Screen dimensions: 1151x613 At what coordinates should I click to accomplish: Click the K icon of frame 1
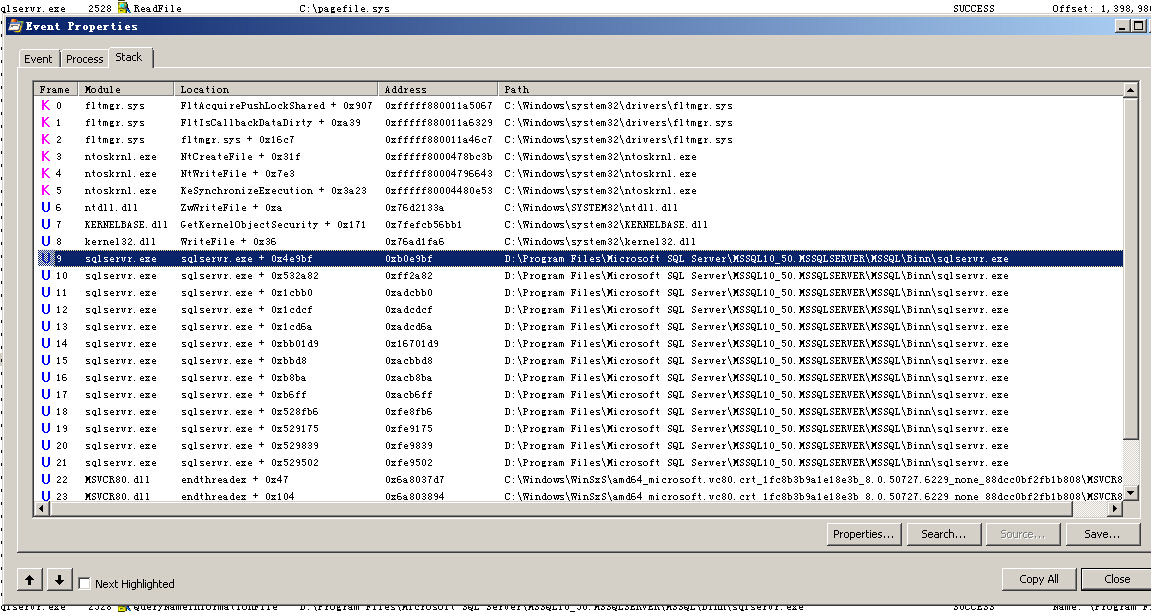(x=46, y=123)
